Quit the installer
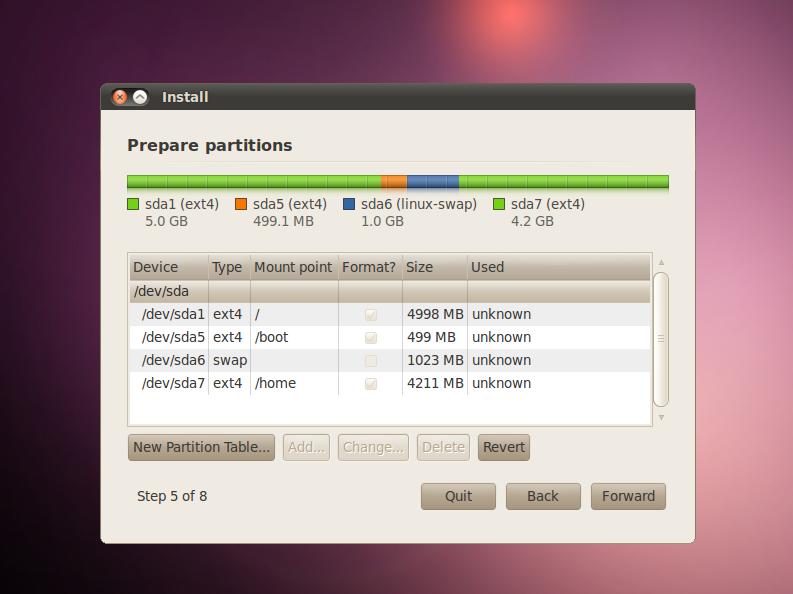This screenshot has height=594, width=793. (458, 496)
